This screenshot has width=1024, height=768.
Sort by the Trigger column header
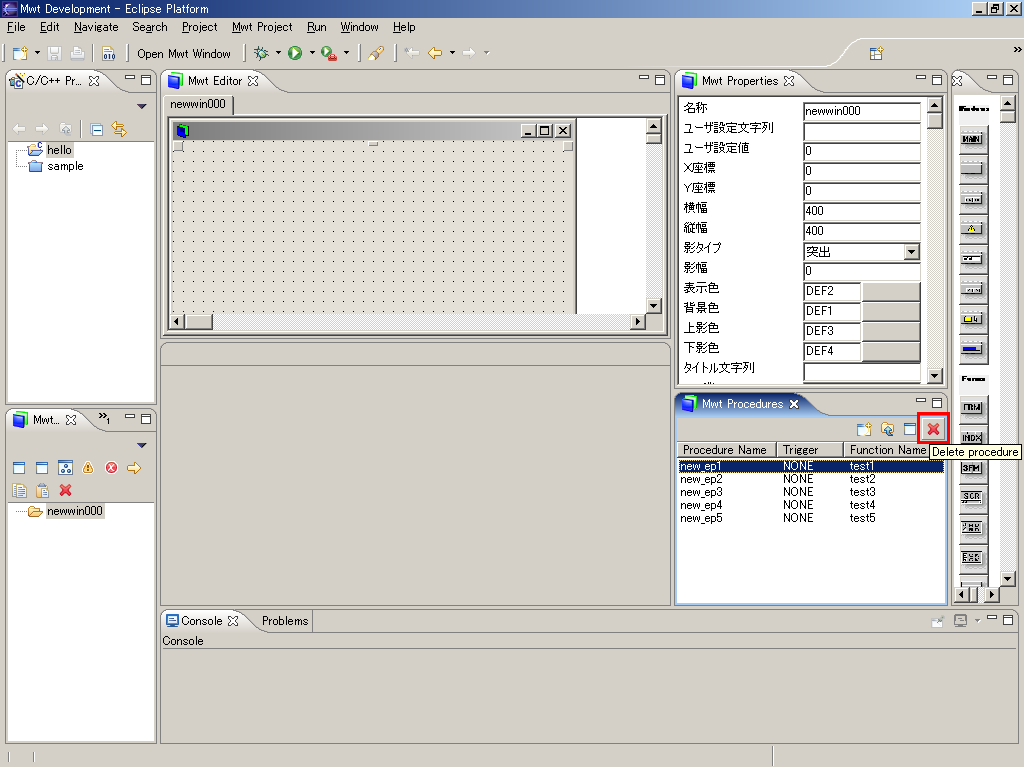tap(810, 450)
